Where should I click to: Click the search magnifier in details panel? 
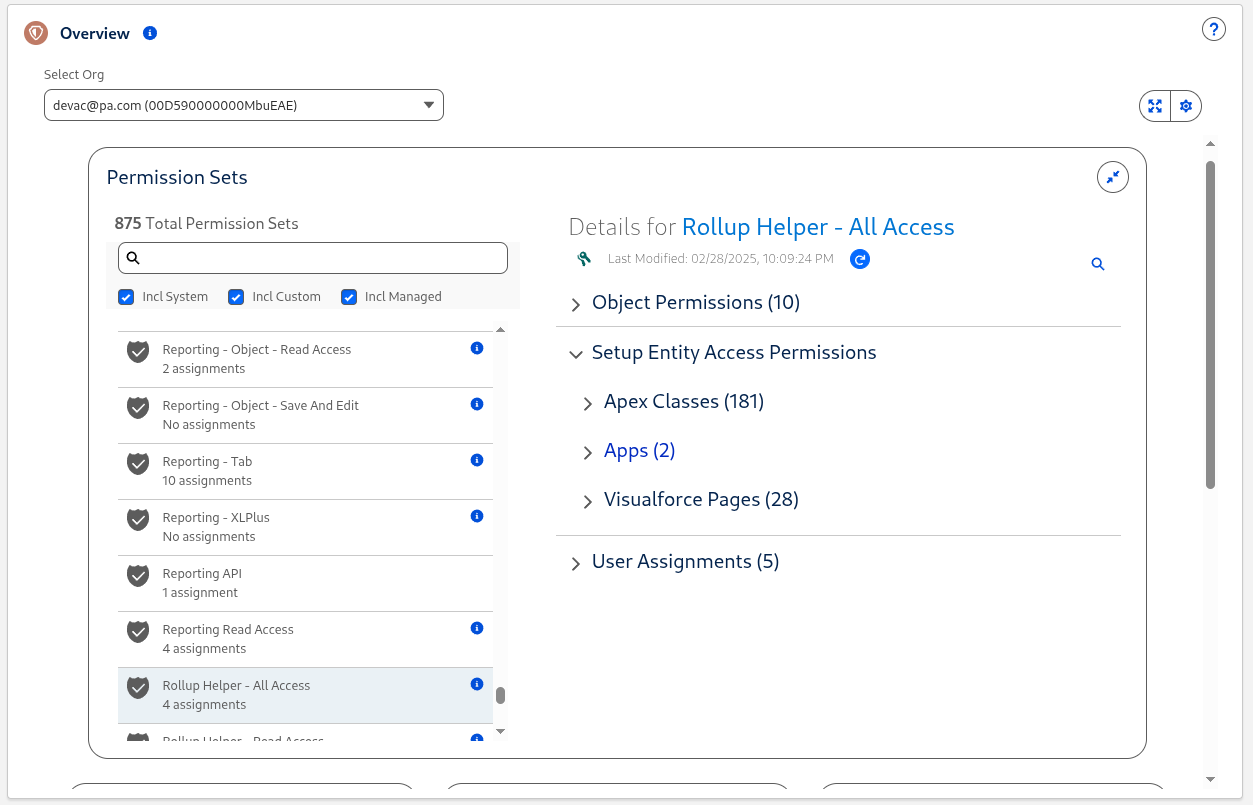click(1098, 264)
